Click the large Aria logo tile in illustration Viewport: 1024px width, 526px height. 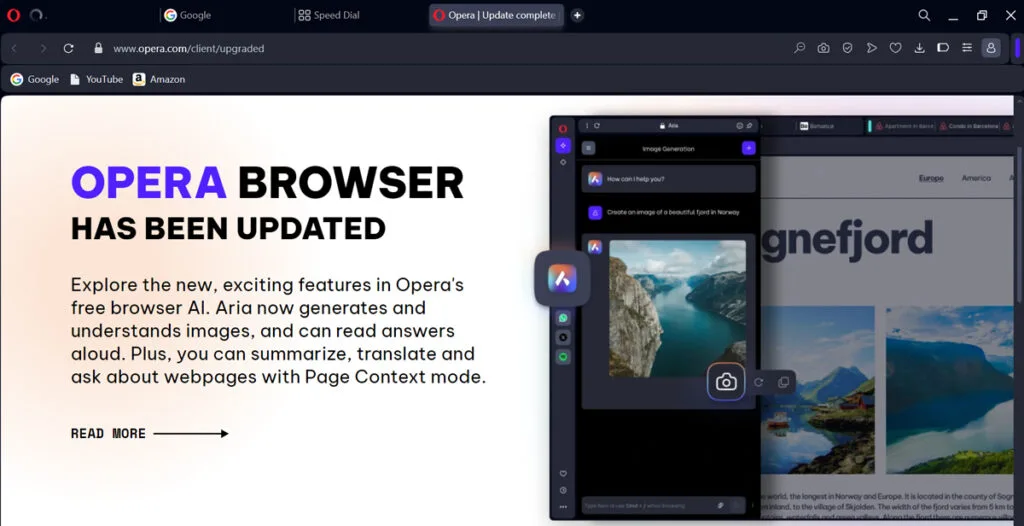(x=562, y=278)
